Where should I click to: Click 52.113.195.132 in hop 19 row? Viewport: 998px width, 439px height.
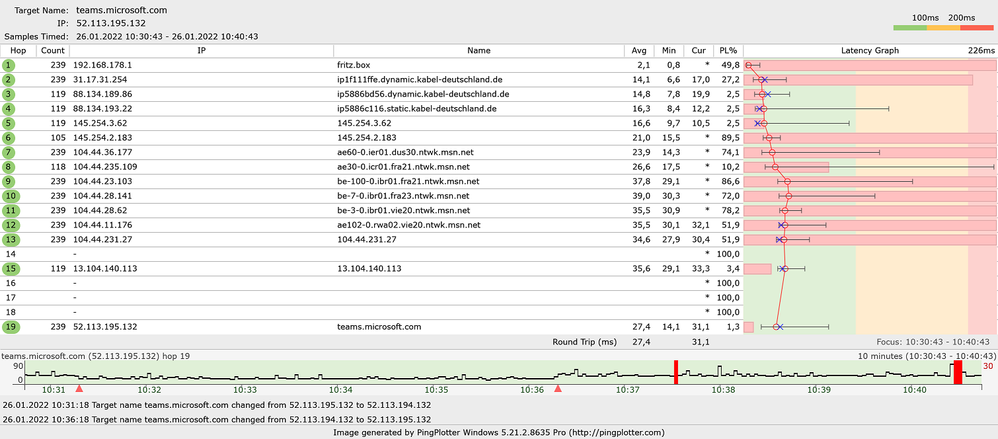coord(104,327)
